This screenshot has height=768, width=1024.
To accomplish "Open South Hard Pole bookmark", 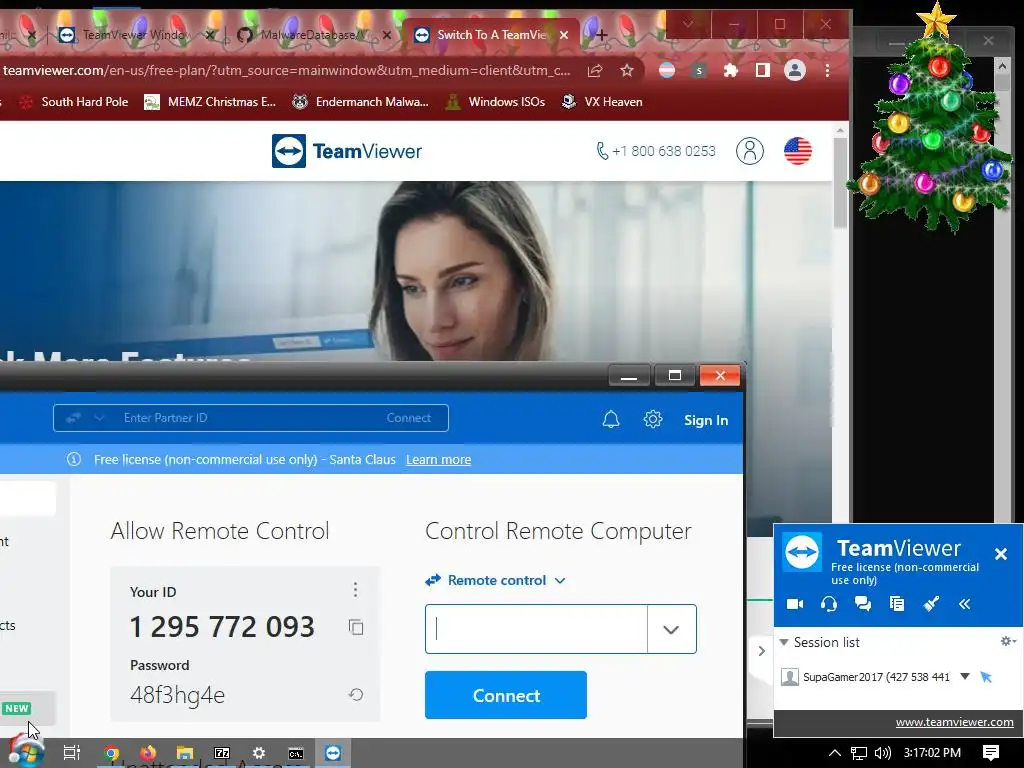I will 73,102.
